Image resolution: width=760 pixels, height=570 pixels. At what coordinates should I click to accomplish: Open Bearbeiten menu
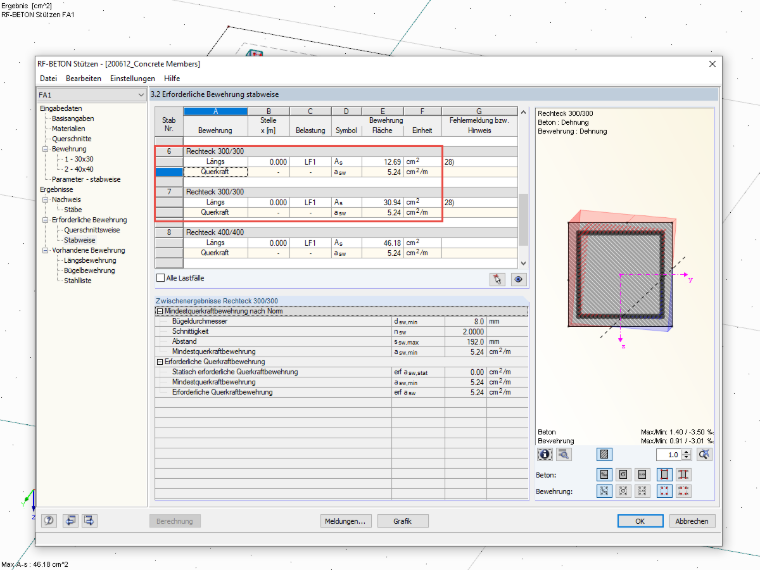click(x=83, y=78)
